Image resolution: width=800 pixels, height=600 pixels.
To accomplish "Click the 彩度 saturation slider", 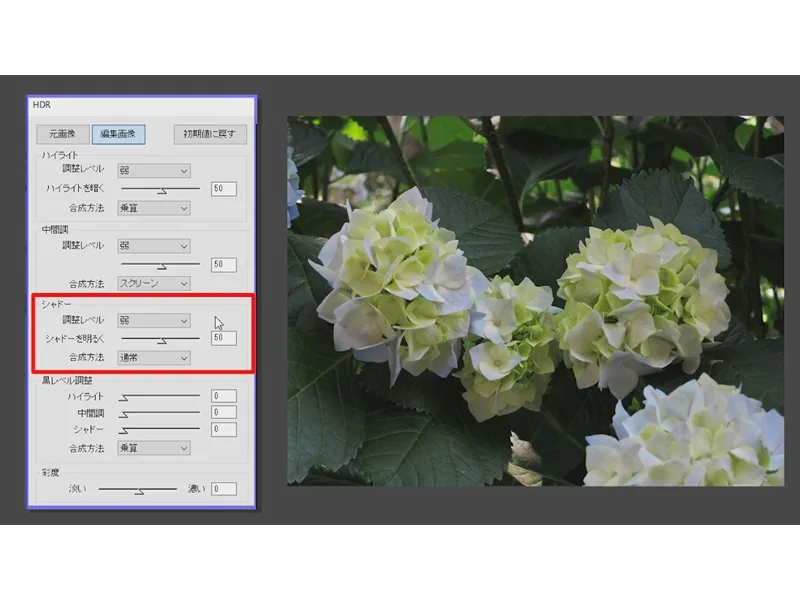I will click(x=138, y=489).
